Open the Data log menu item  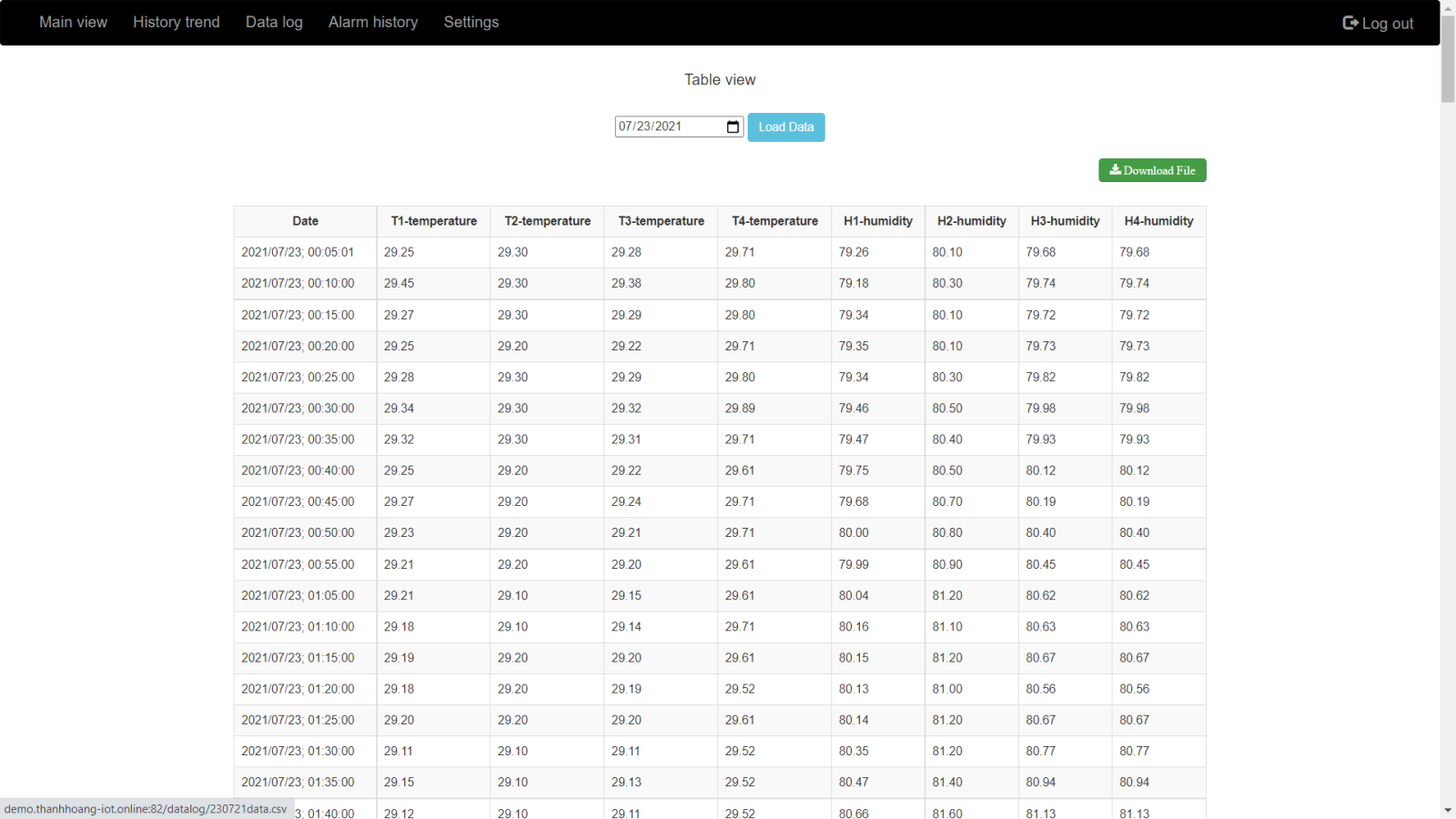pos(274,22)
